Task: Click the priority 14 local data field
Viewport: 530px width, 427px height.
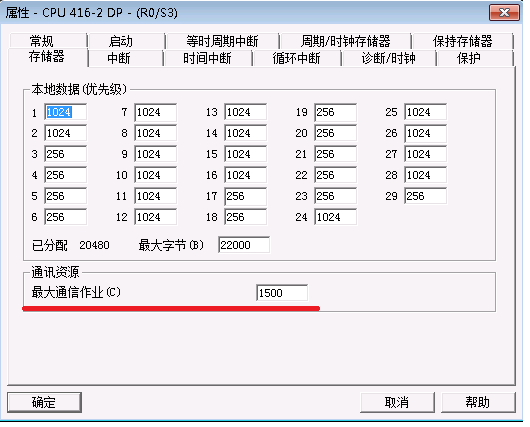Action: [x=245, y=133]
